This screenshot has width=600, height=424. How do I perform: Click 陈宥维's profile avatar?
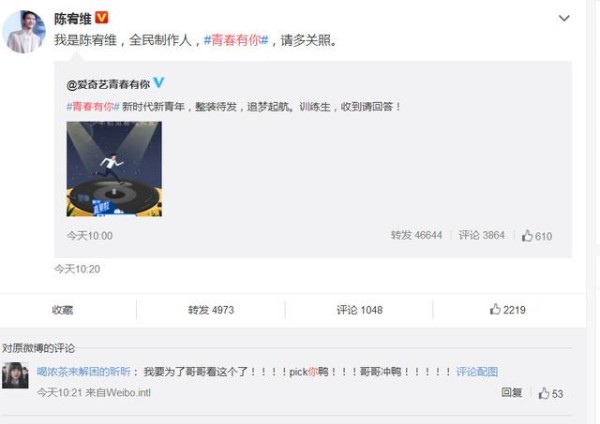24,31
